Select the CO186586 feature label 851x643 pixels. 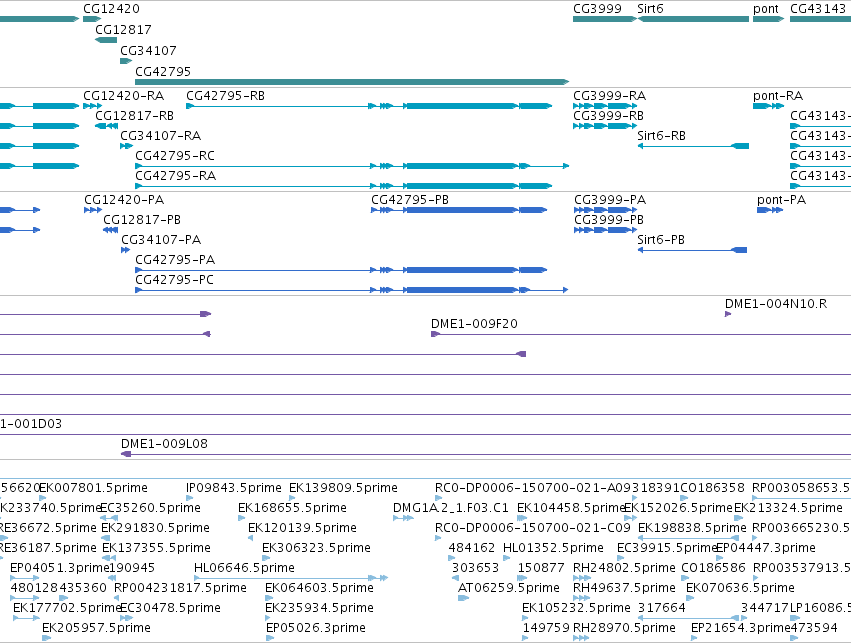point(713,569)
